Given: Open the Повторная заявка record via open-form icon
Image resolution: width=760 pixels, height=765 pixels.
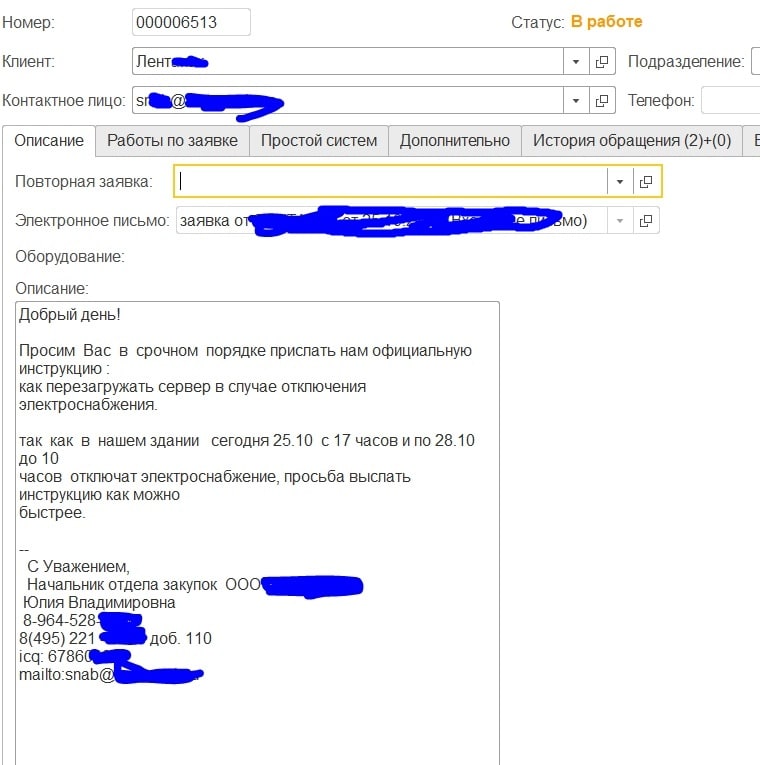Looking at the screenshot, I should click(x=646, y=181).
